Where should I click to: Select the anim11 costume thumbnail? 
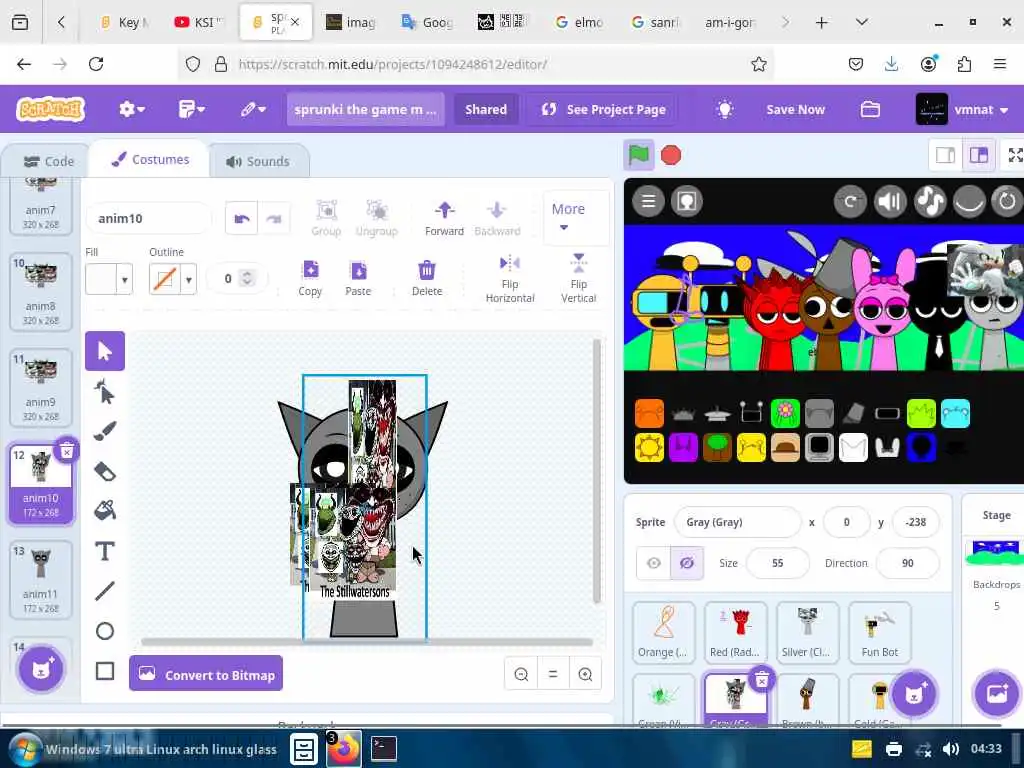tap(40, 579)
